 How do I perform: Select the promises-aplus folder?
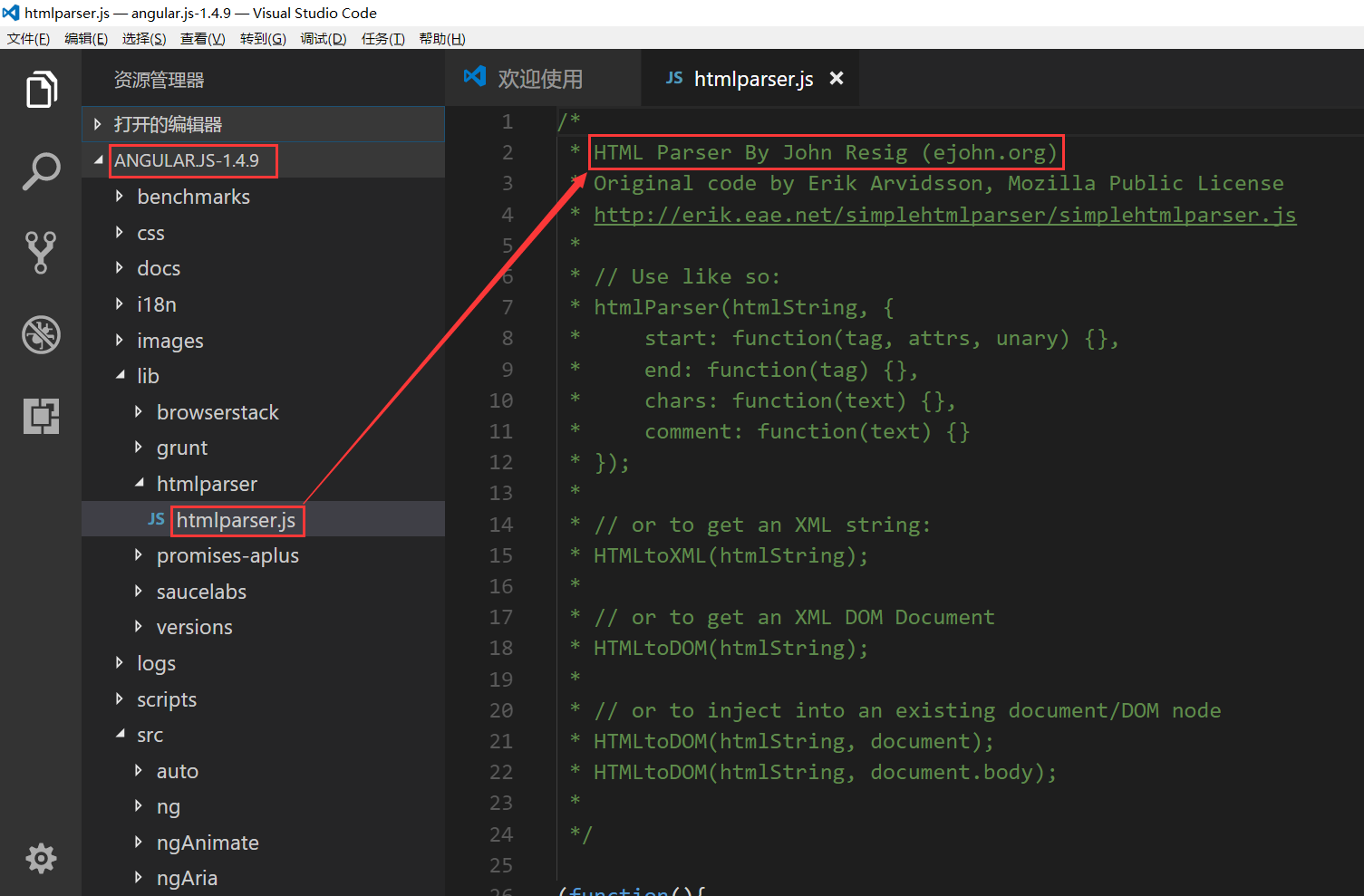point(263,555)
